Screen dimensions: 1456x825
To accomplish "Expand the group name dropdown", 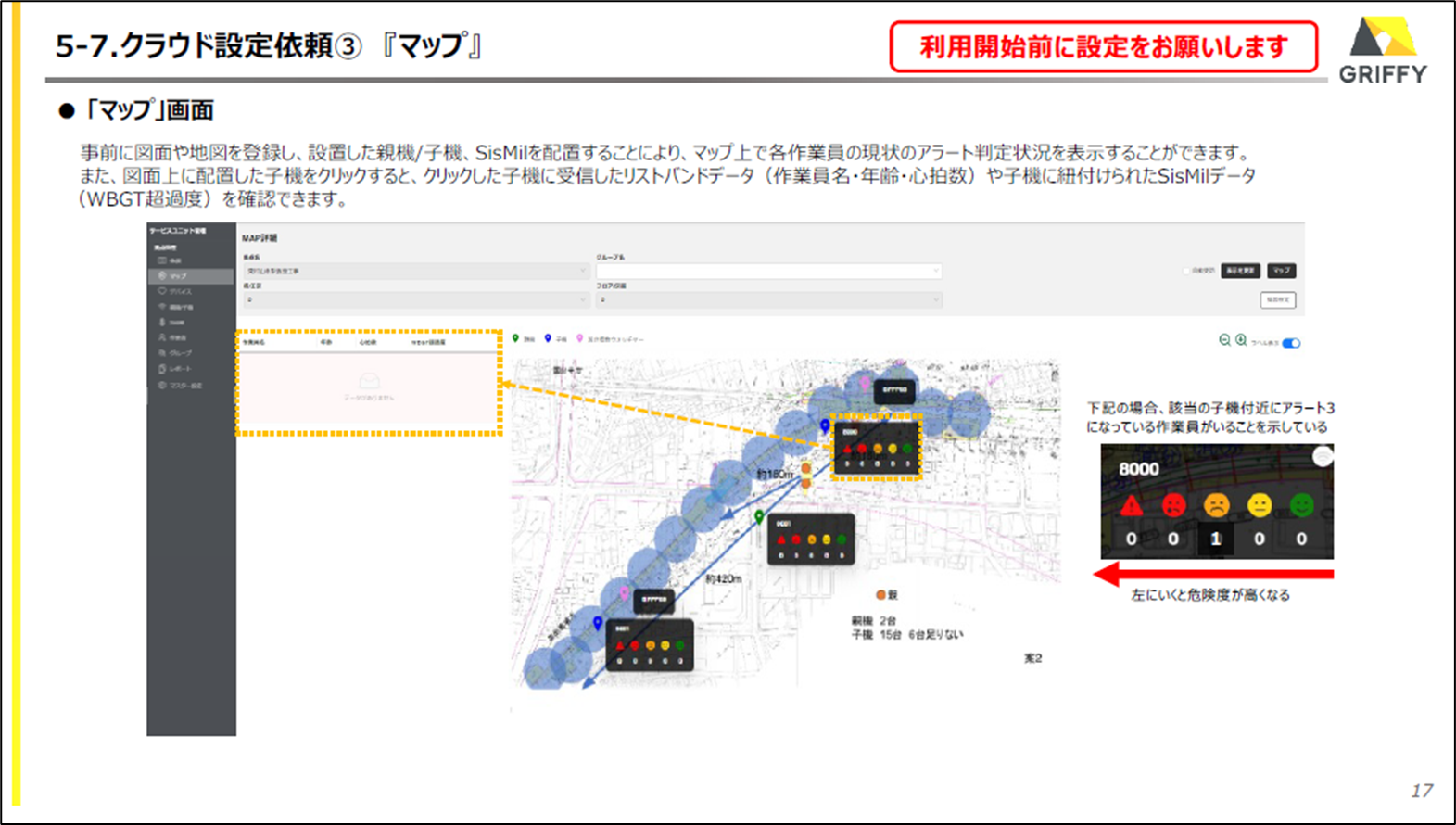I will tap(768, 271).
